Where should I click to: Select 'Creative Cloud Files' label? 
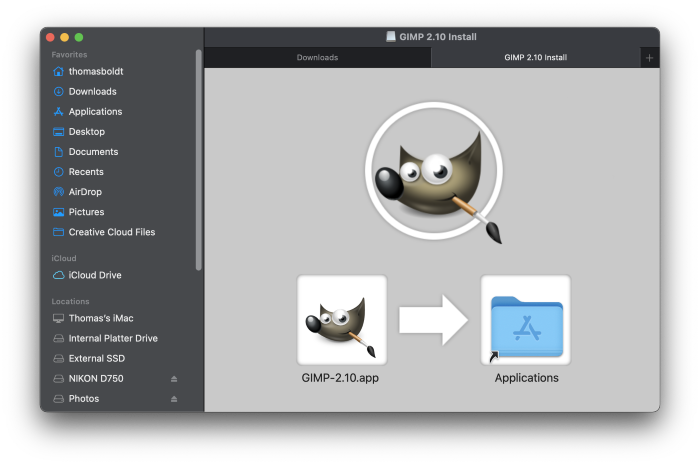[x=112, y=232]
